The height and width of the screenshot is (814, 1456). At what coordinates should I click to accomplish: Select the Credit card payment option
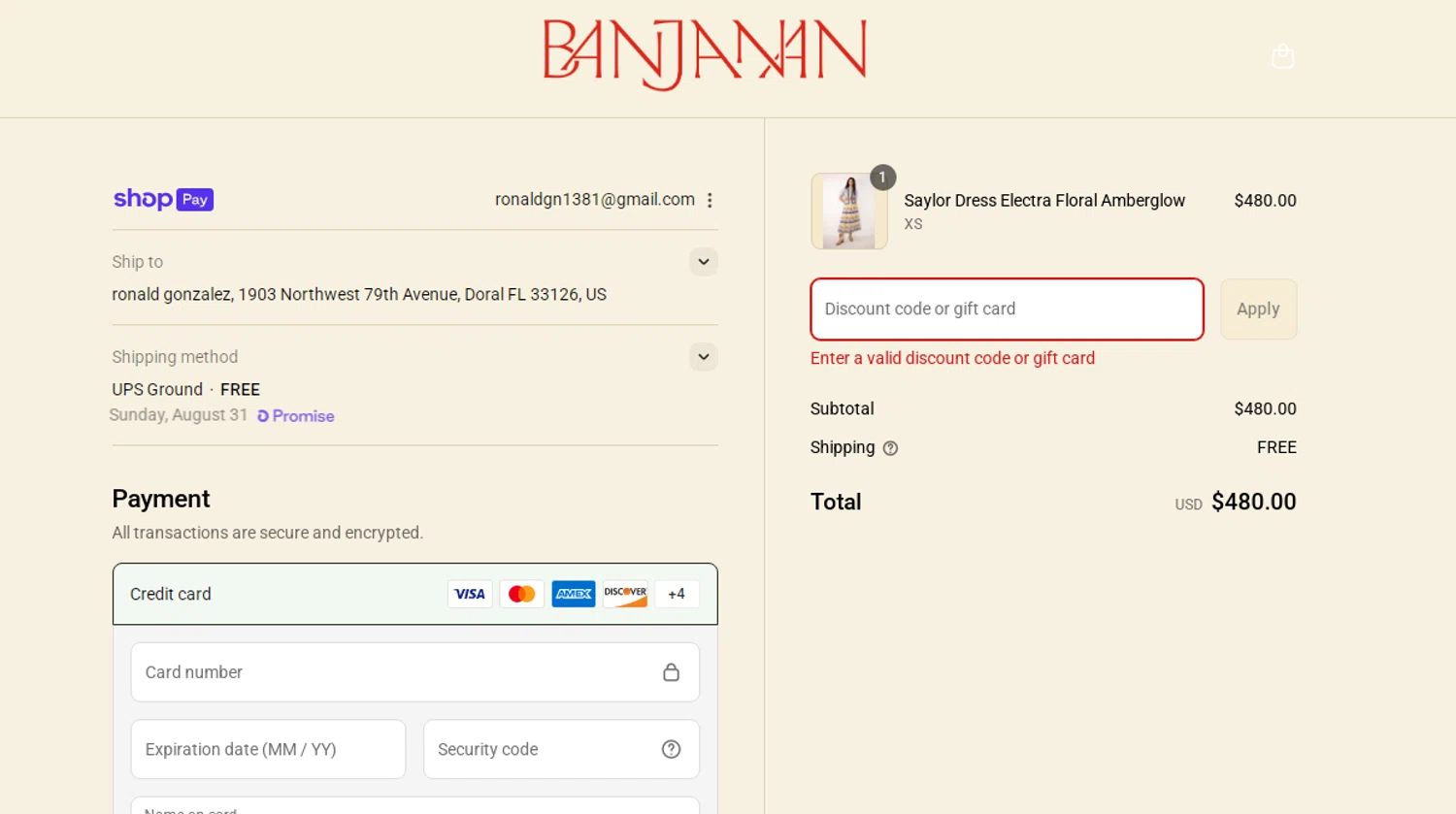coord(415,594)
